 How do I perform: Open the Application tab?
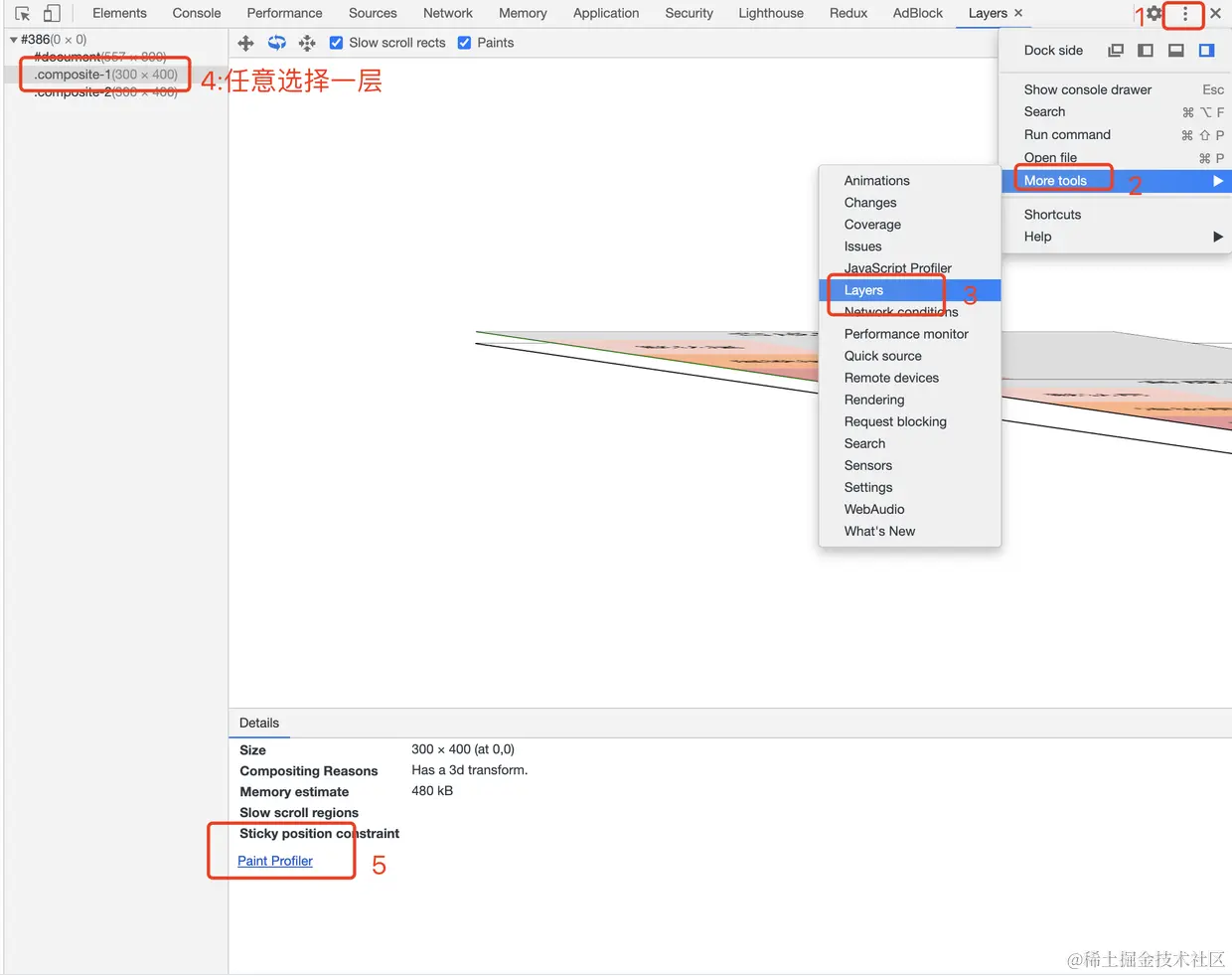coord(606,13)
